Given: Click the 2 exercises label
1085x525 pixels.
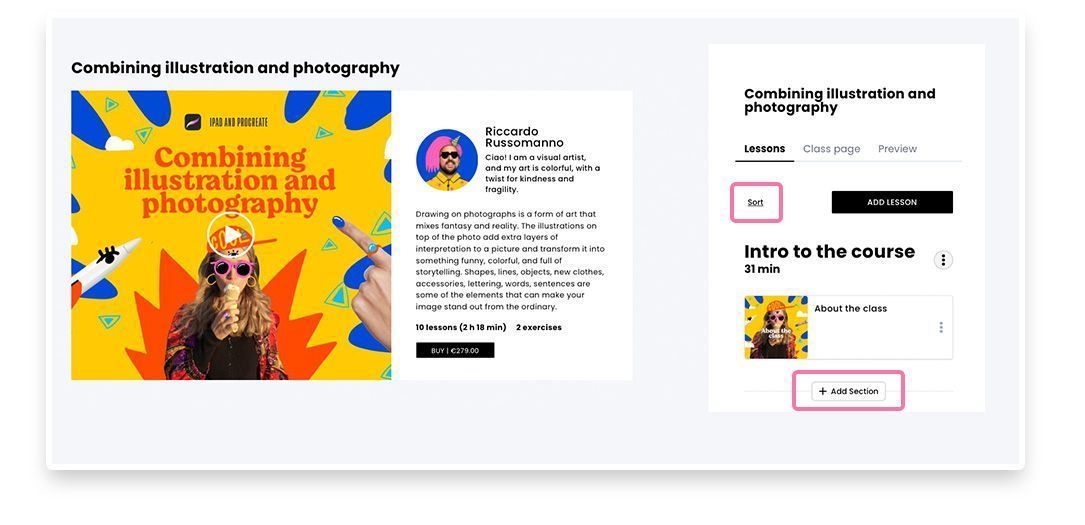Looking at the screenshot, I should pos(539,327).
